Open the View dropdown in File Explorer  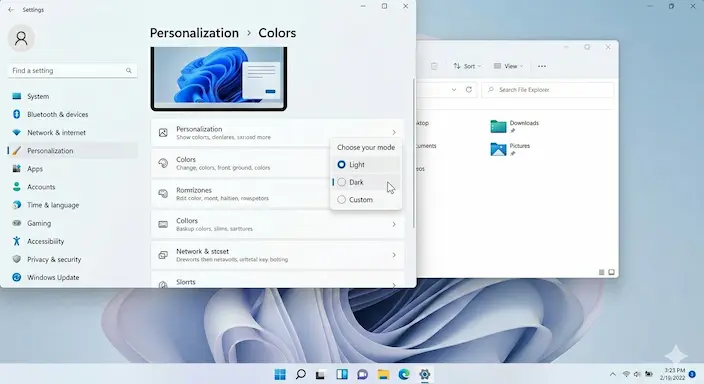508,66
